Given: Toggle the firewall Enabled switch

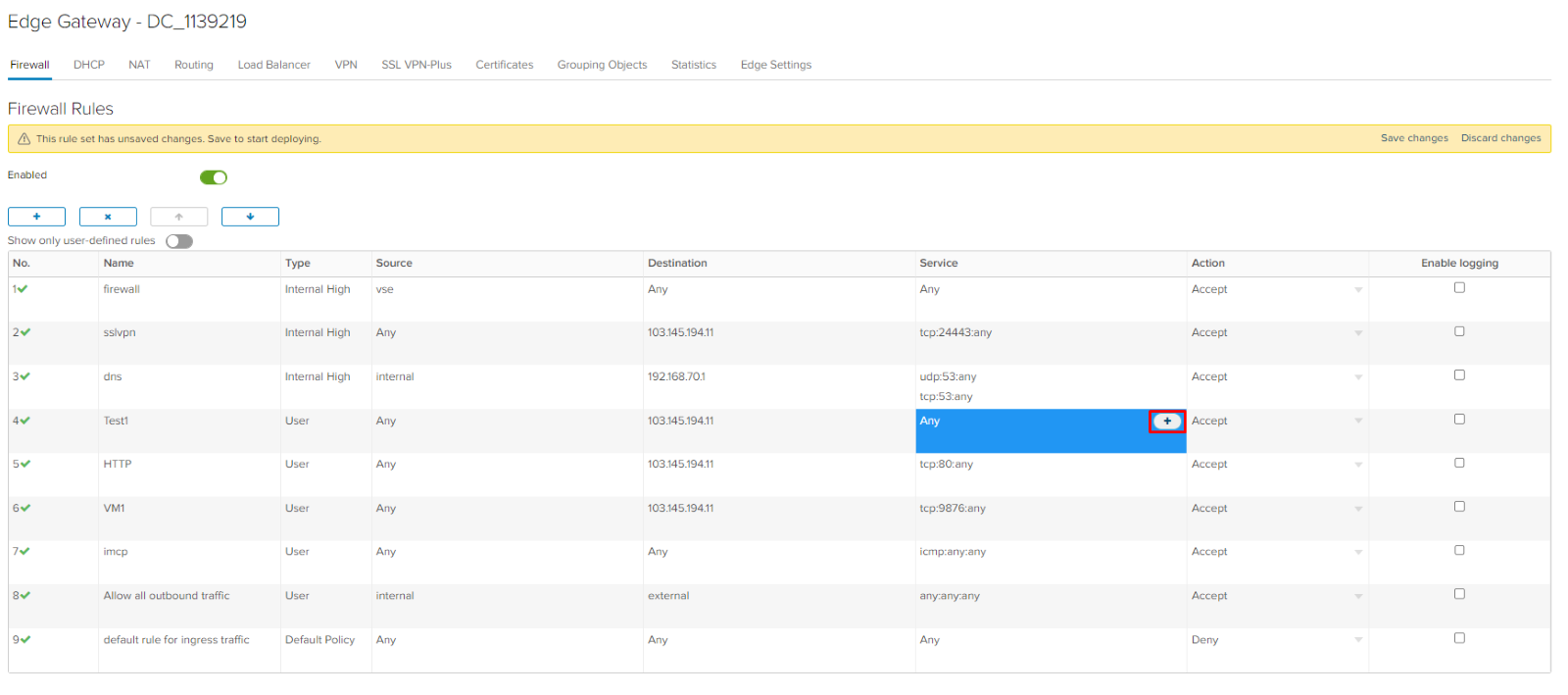Looking at the screenshot, I should pyautogui.click(x=214, y=177).
